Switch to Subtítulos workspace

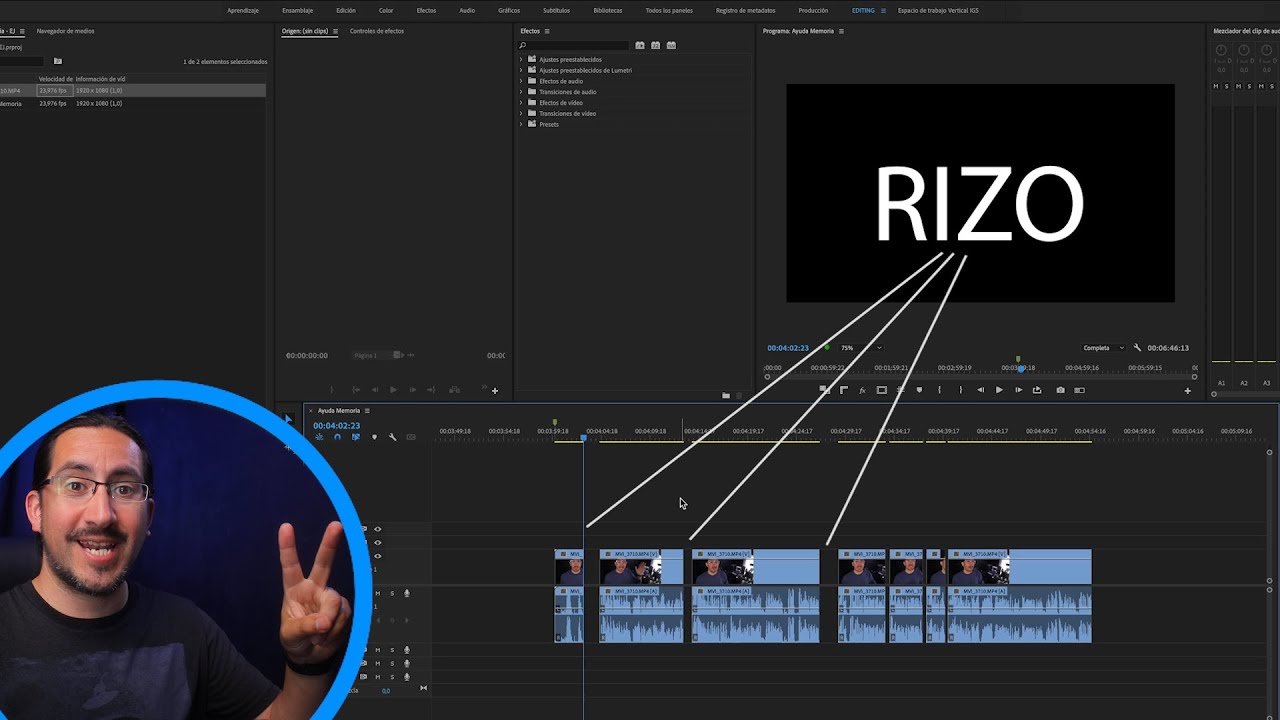tap(556, 10)
